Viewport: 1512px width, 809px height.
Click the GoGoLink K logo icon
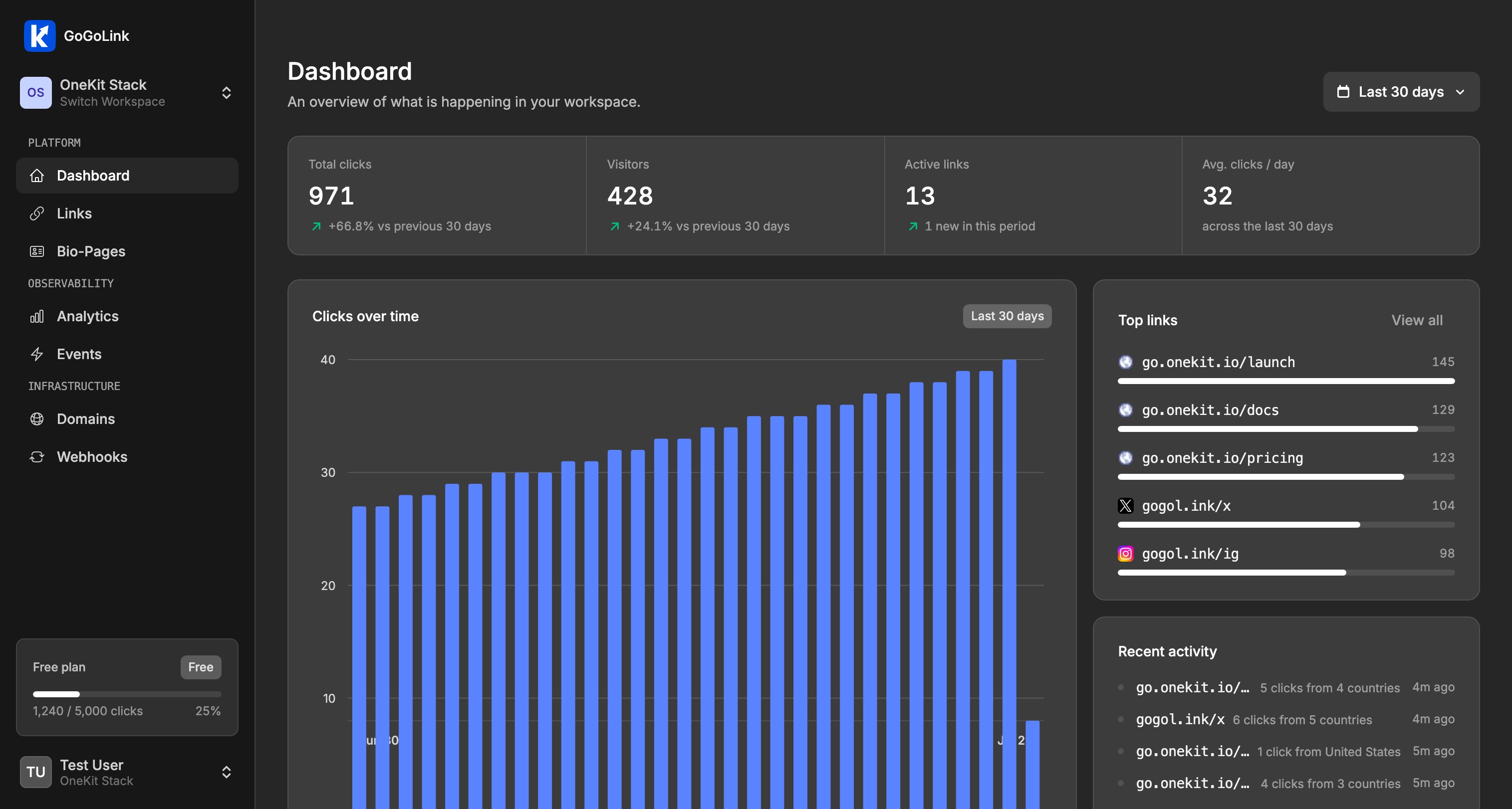39,36
